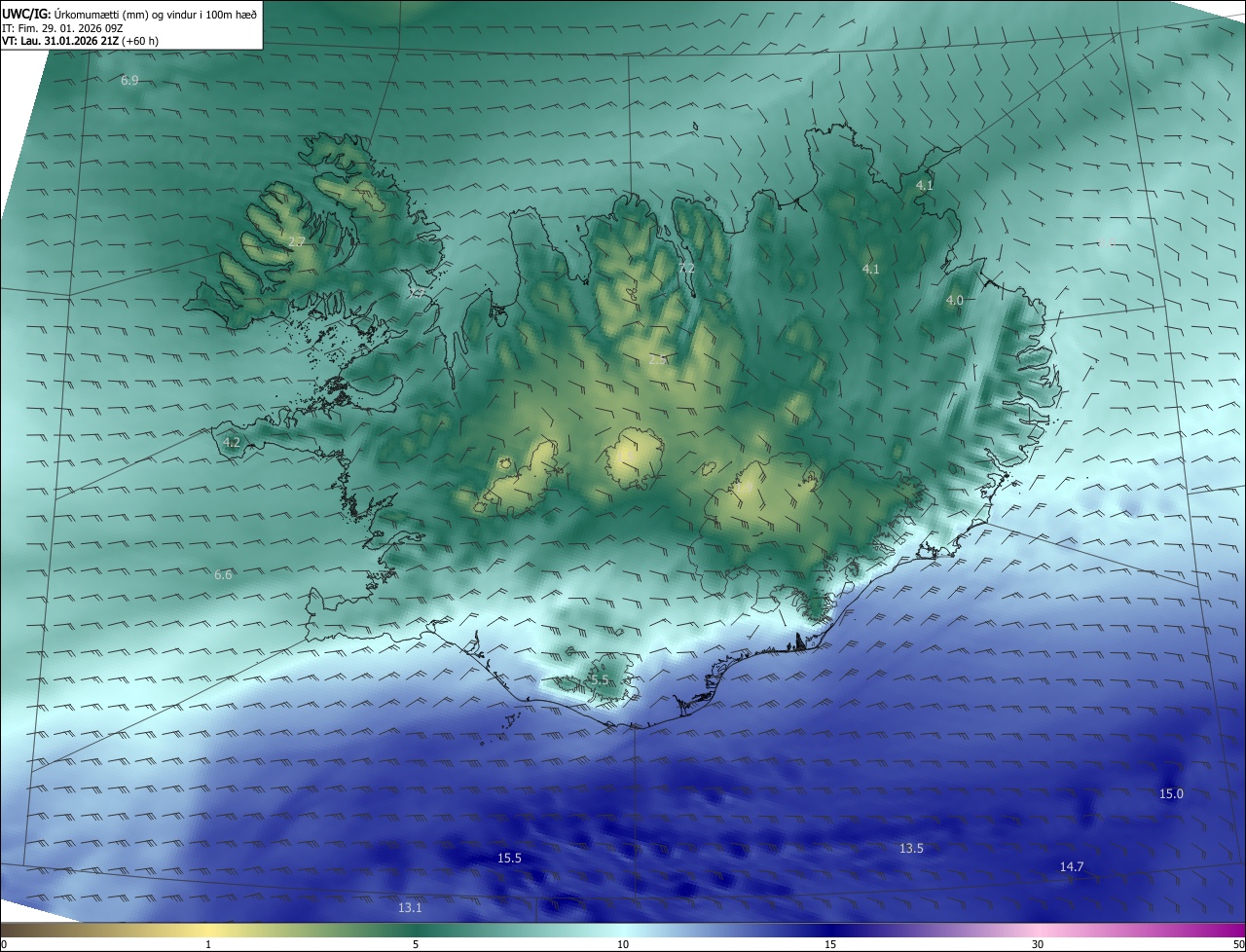Click the 4.0 value label in the east
The width and height of the screenshot is (1246, 952).
coord(955,301)
